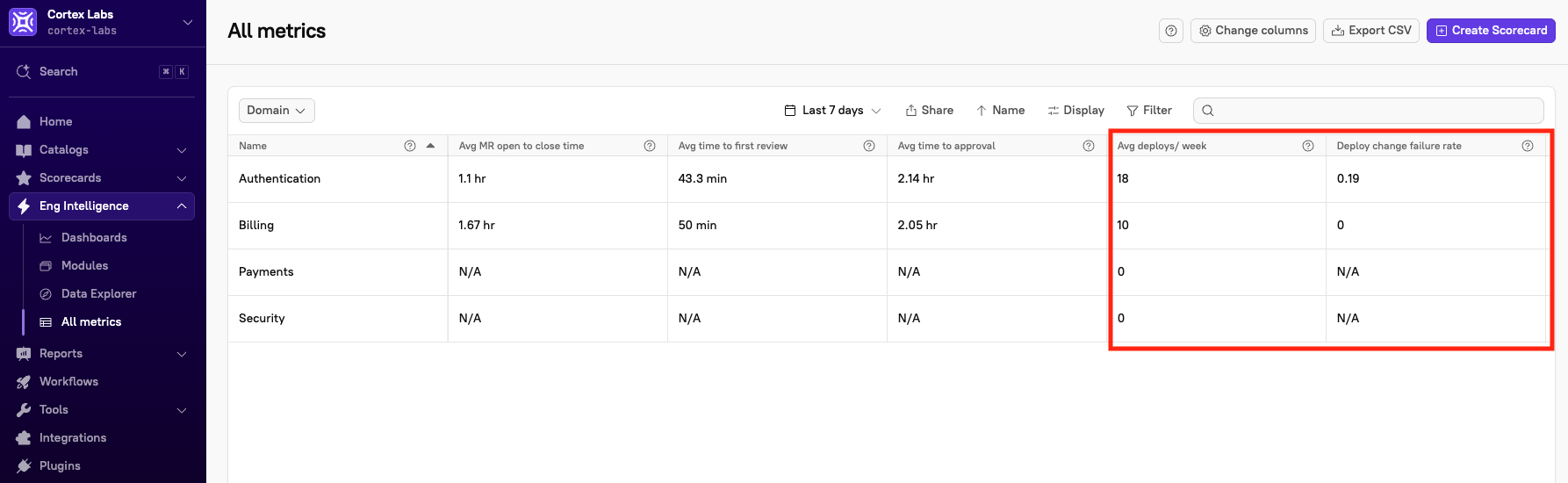Image resolution: width=1568 pixels, height=483 pixels.
Task: Click the Change columns button
Action: tap(1253, 31)
